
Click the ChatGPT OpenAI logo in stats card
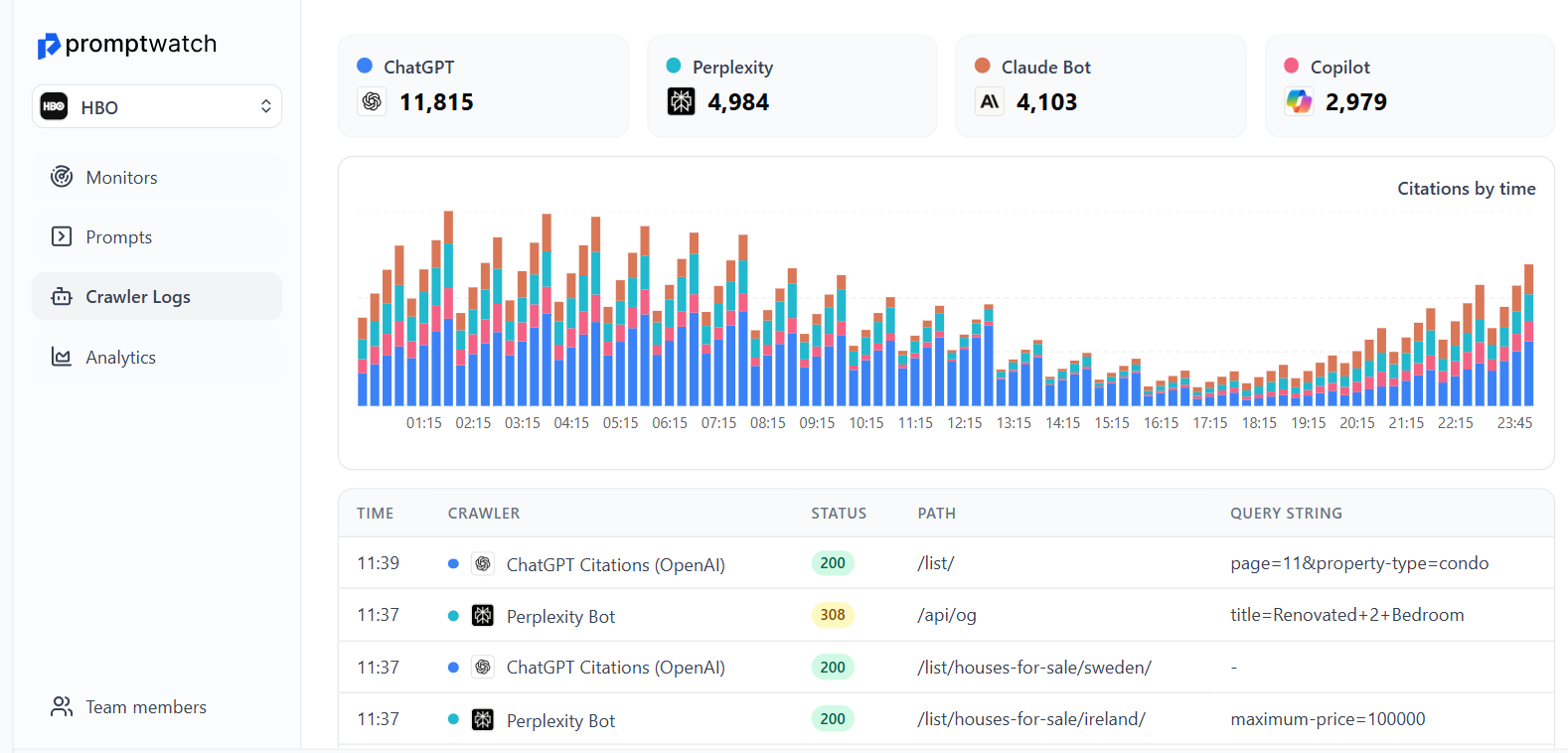coord(372,101)
